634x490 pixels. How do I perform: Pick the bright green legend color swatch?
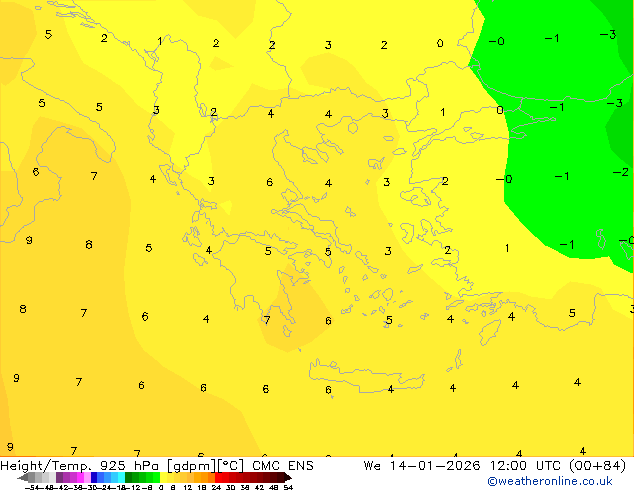pos(156,478)
